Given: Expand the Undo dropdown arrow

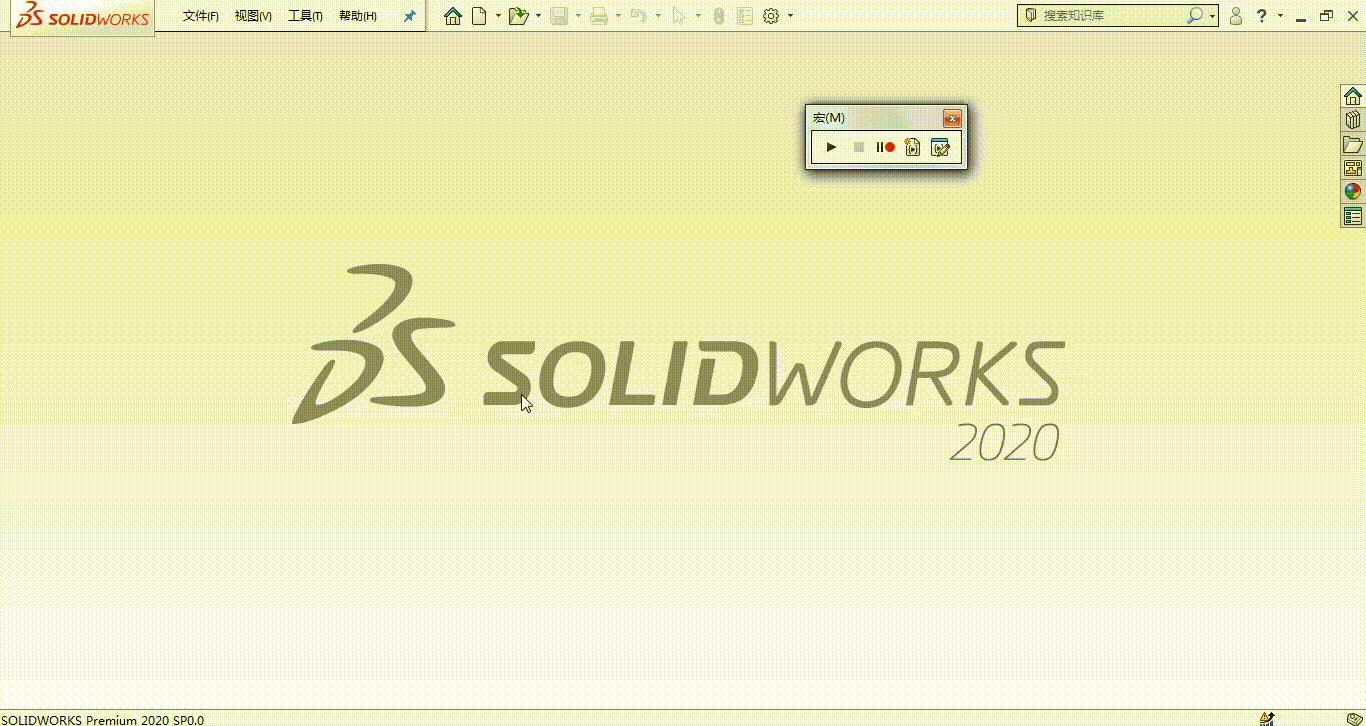Looking at the screenshot, I should point(658,16).
